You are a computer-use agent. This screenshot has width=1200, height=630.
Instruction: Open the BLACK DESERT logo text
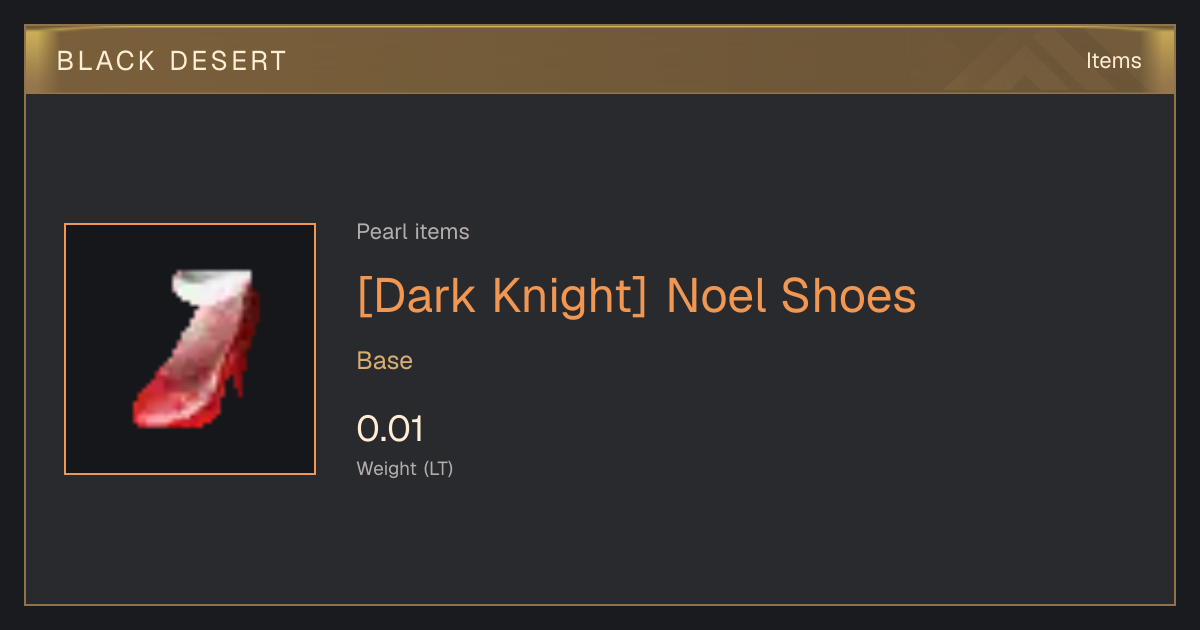tap(172, 61)
